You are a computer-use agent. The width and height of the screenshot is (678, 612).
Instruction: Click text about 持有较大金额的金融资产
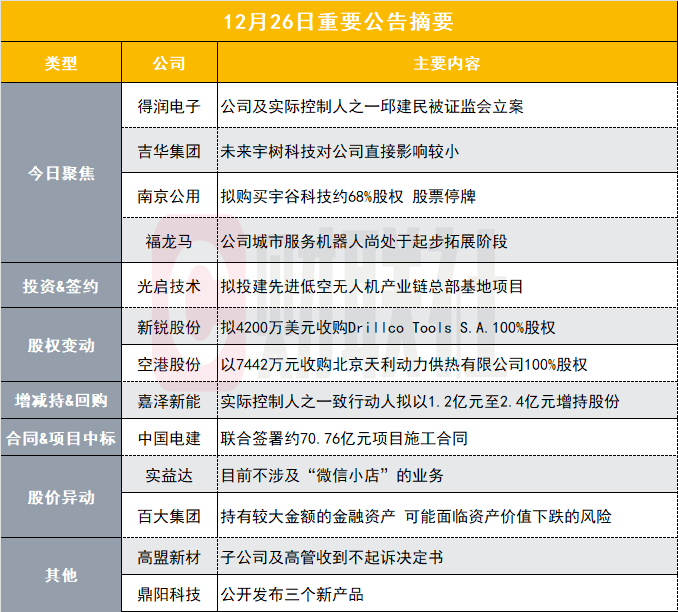[x=416, y=516]
